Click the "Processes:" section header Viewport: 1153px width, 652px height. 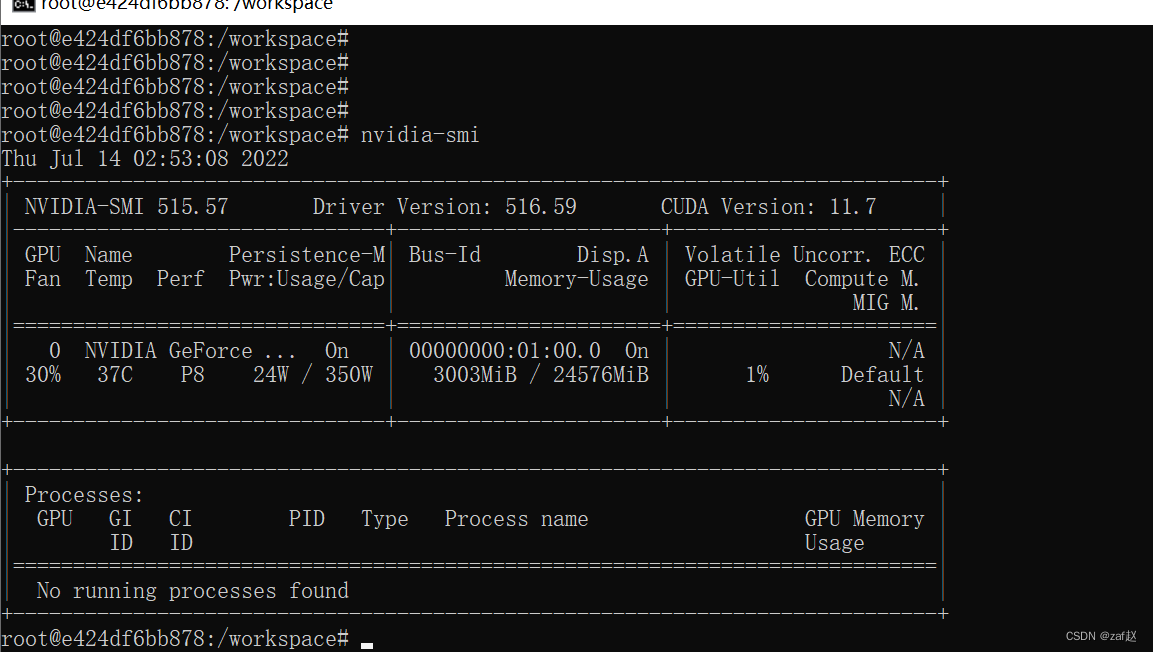coord(84,494)
